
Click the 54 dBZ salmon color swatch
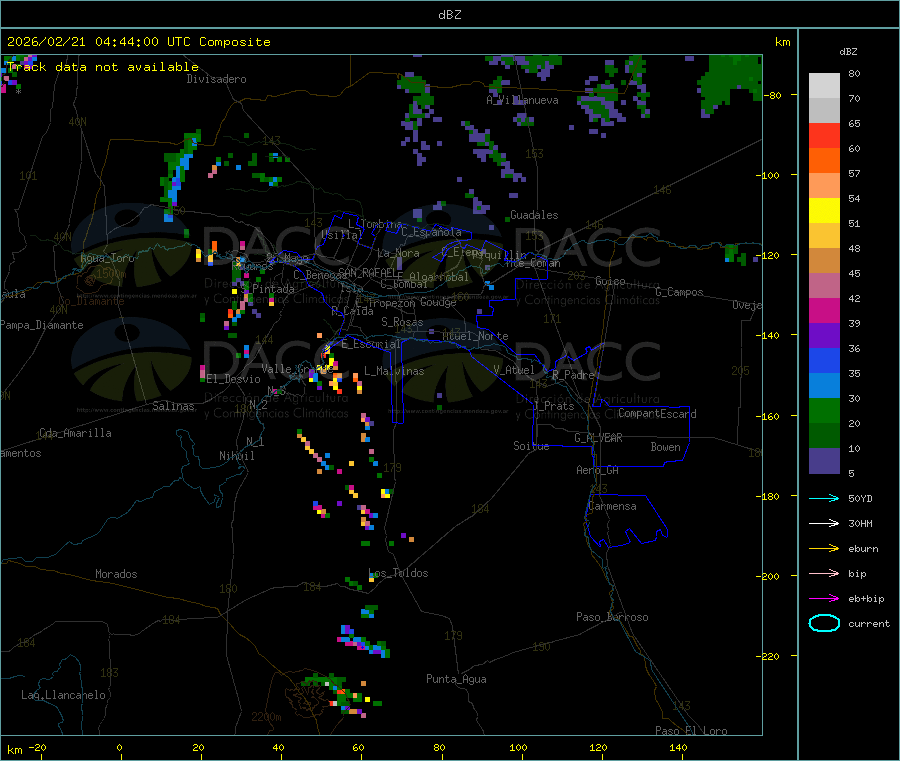coord(824,185)
